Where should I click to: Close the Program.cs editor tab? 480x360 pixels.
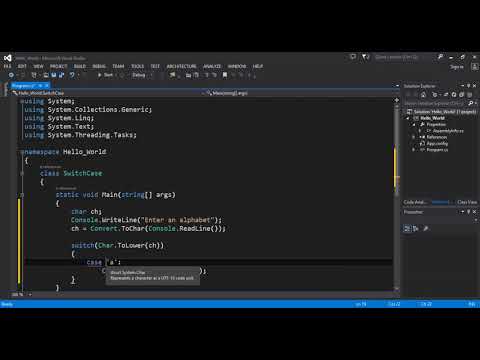pos(47,86)
